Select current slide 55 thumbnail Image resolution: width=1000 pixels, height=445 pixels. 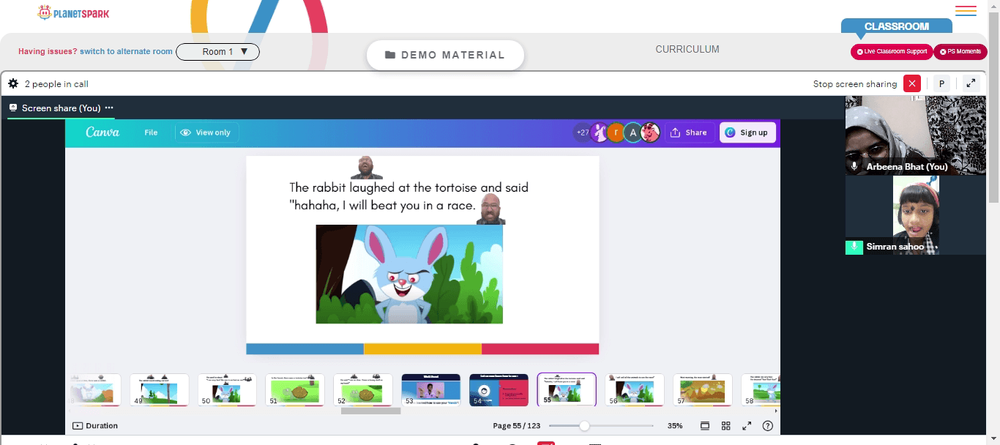[x=566, y=390]
